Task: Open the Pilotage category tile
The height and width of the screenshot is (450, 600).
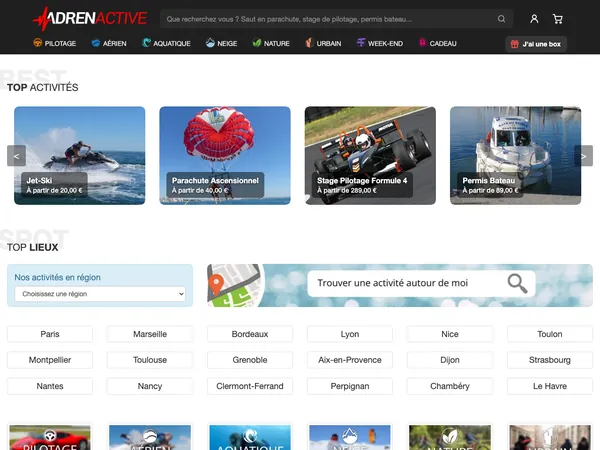Action: tap(50, 437)
